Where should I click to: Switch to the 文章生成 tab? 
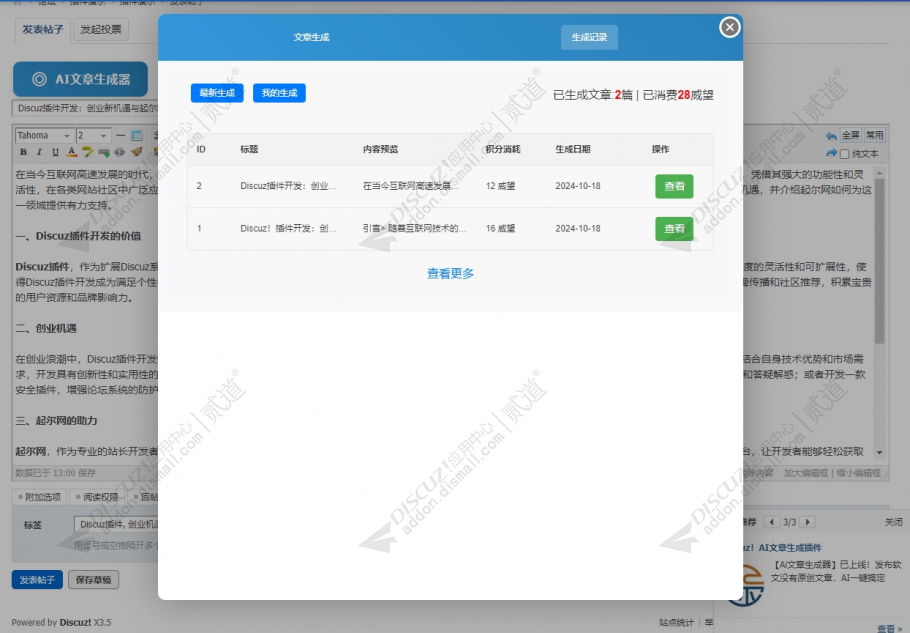[x=311, y=37]
